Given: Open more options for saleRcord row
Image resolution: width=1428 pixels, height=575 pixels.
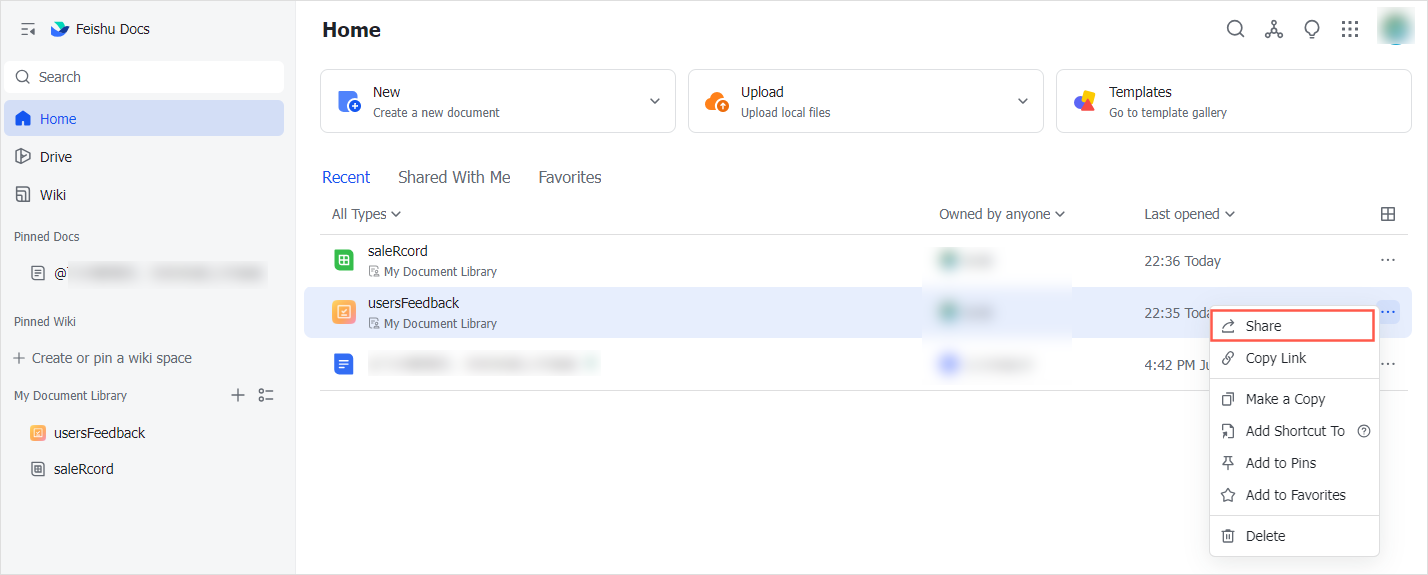Looking at the screenshot, I should 1388,260.
